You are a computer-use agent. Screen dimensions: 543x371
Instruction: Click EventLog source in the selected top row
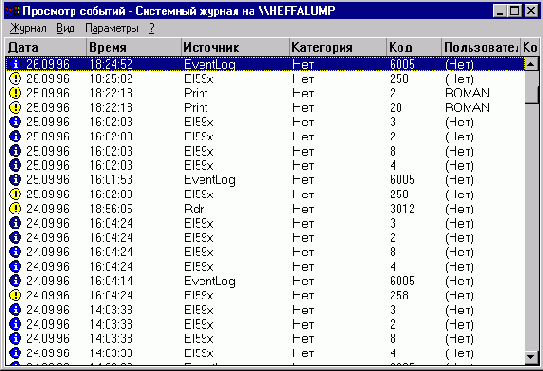click(210, 65)
